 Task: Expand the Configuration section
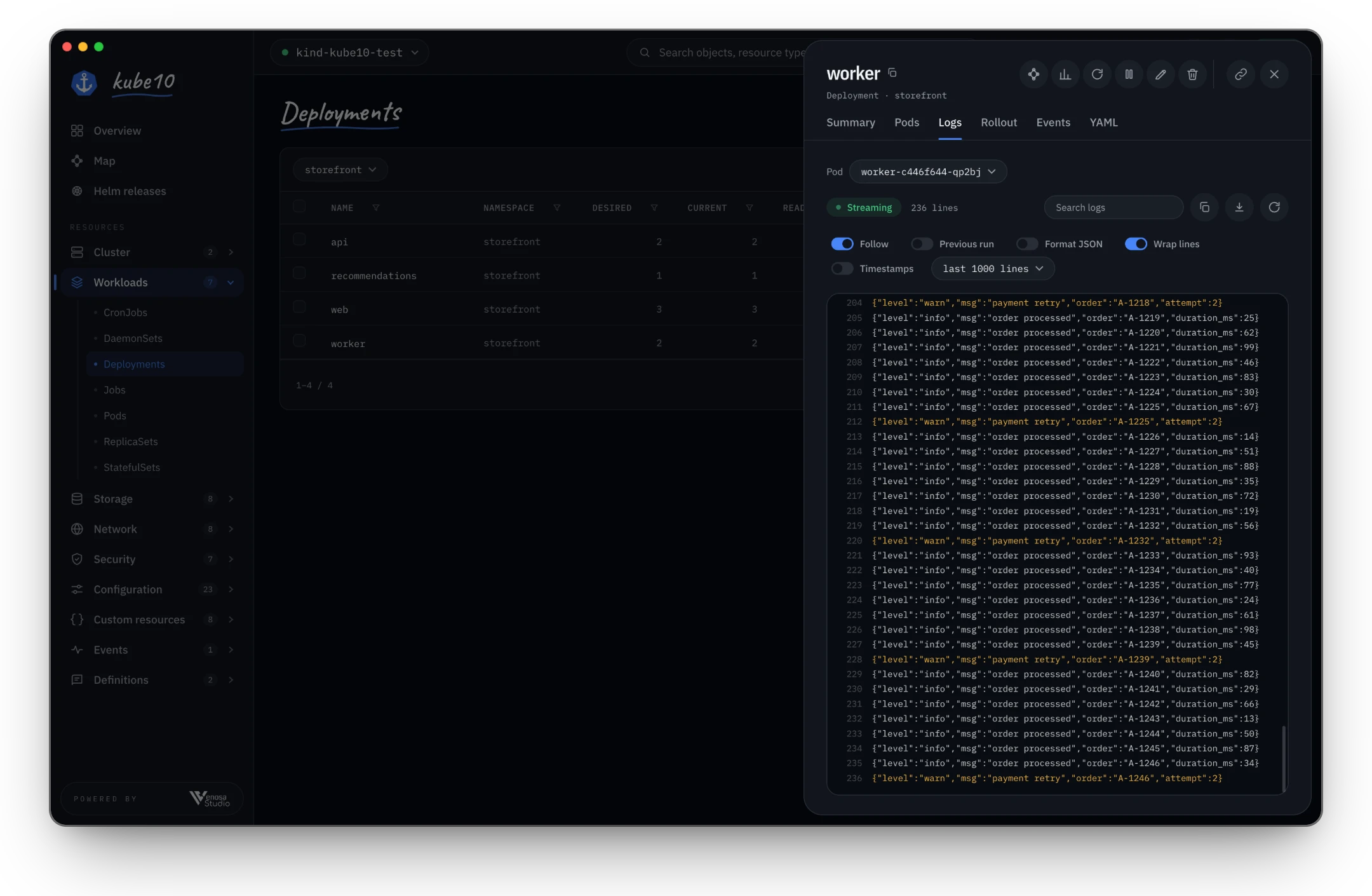152,590
